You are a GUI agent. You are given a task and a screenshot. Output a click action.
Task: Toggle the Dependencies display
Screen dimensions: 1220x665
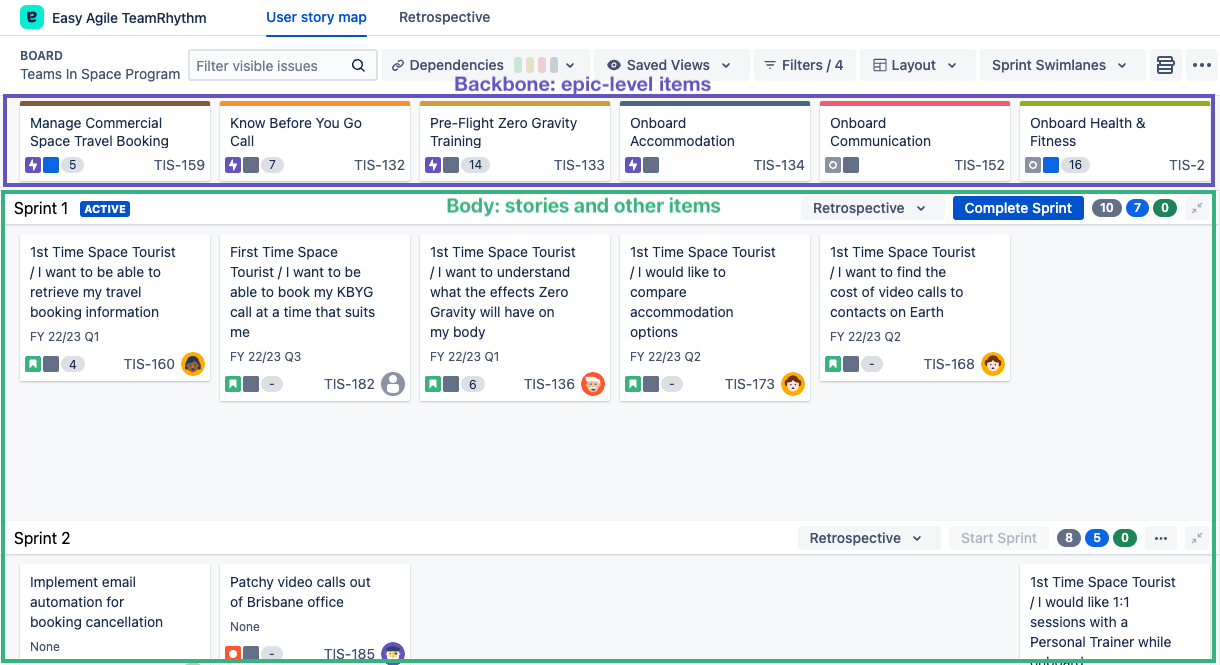point(483,65)
